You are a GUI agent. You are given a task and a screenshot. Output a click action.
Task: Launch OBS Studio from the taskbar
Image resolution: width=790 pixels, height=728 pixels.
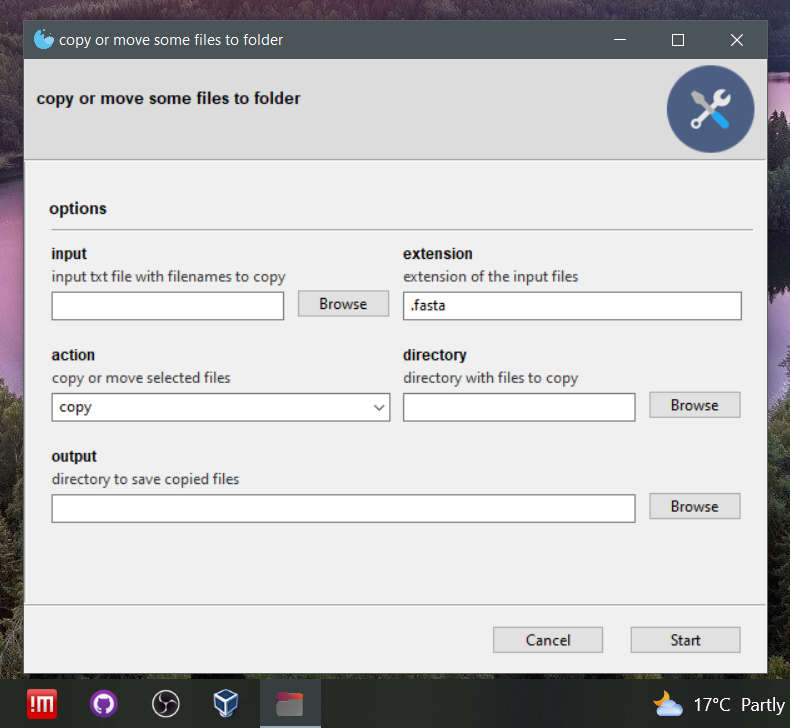pos(166,704)
